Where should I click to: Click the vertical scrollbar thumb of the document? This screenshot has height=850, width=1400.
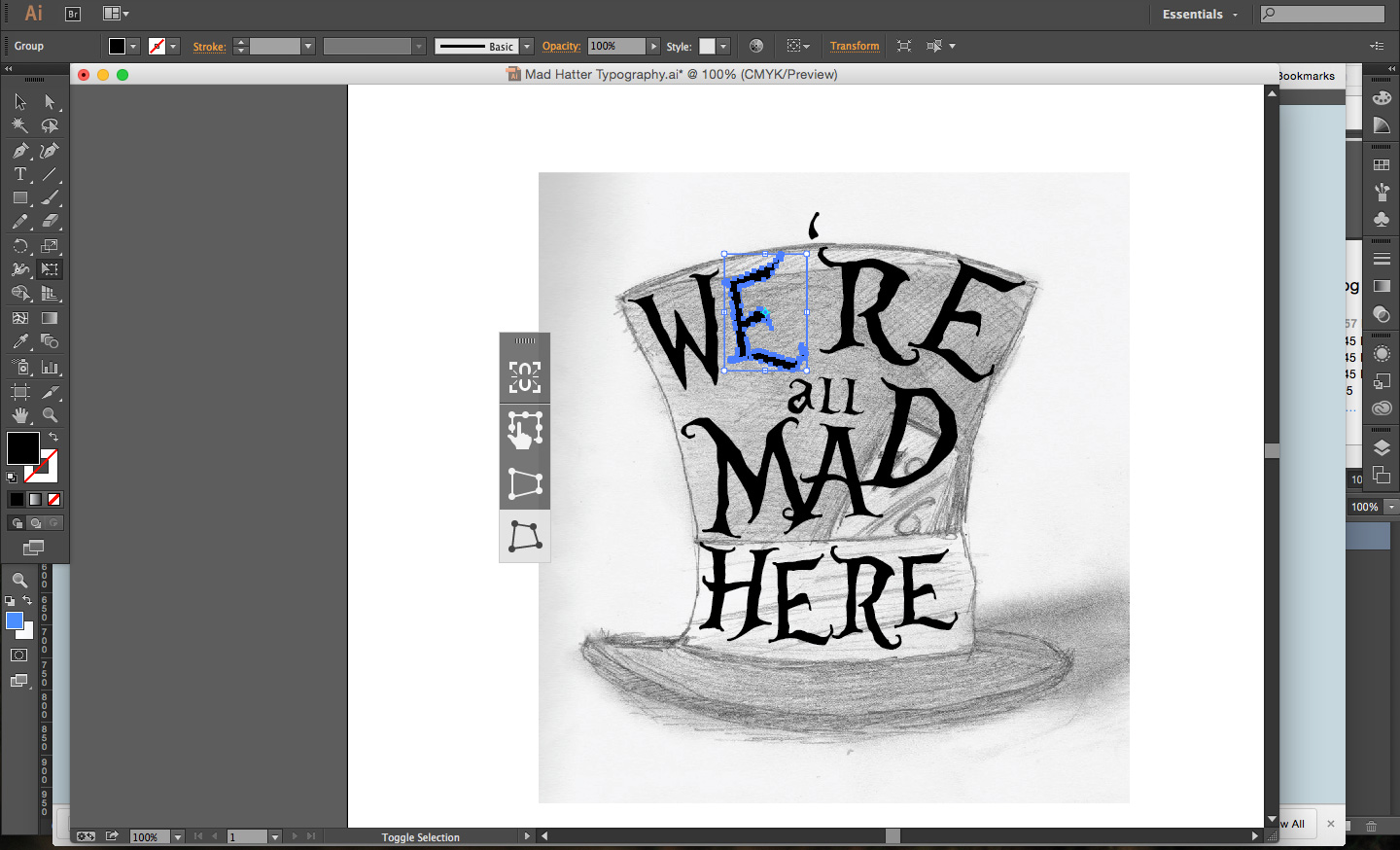tap(1272, 451)
